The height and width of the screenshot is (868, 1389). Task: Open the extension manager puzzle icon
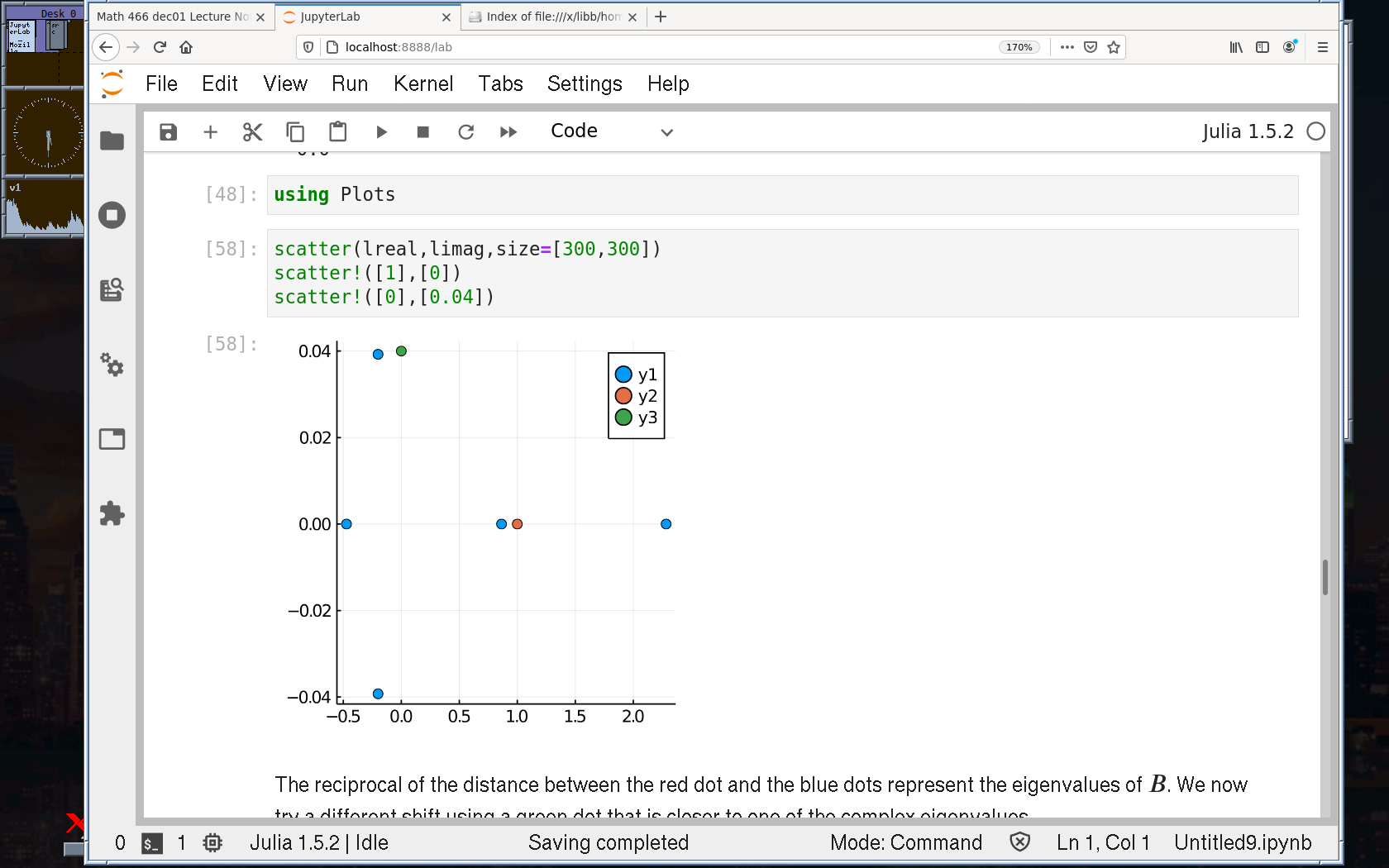point(112,513)
